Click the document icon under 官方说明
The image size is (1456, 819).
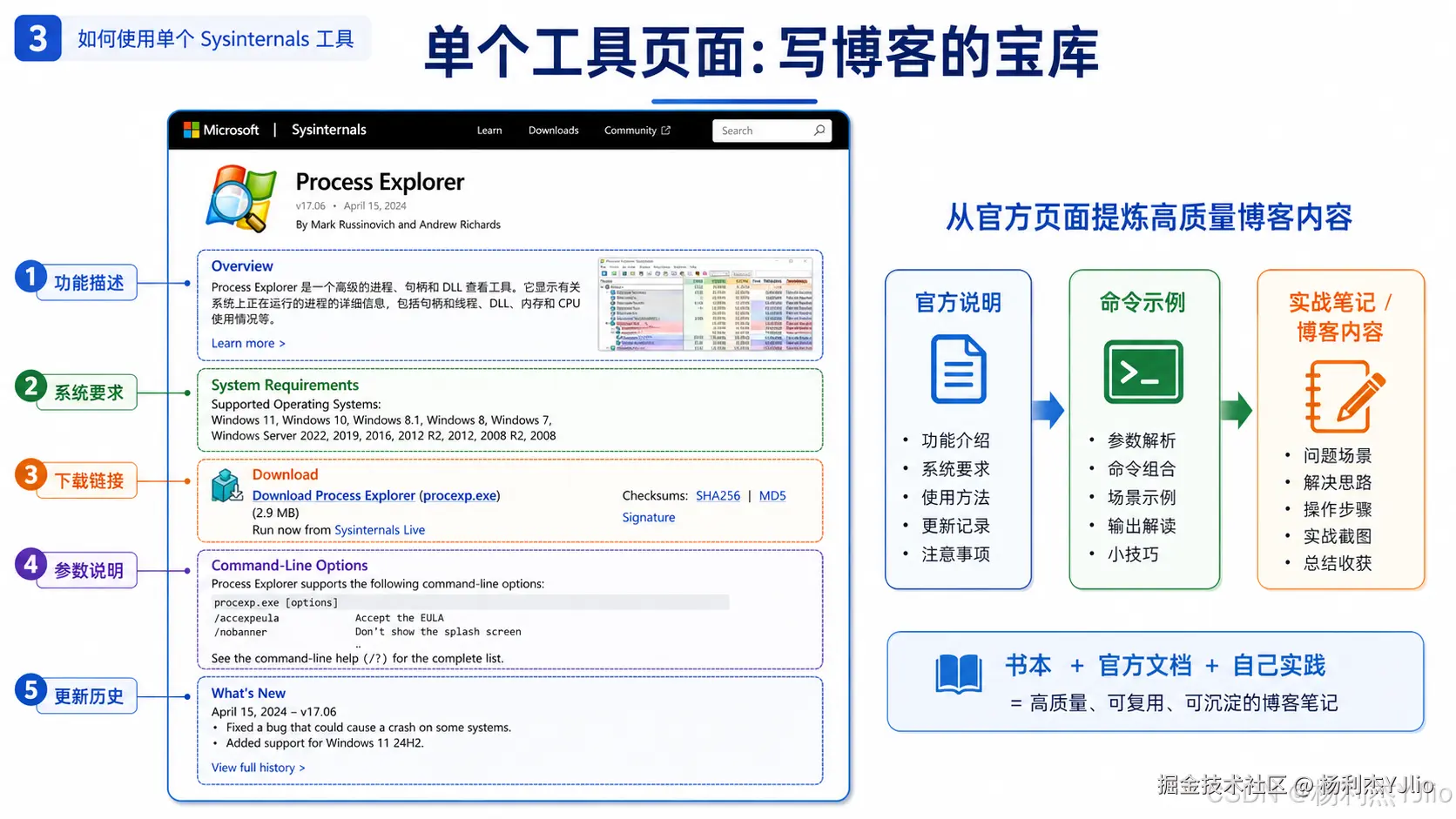(958, 369)
